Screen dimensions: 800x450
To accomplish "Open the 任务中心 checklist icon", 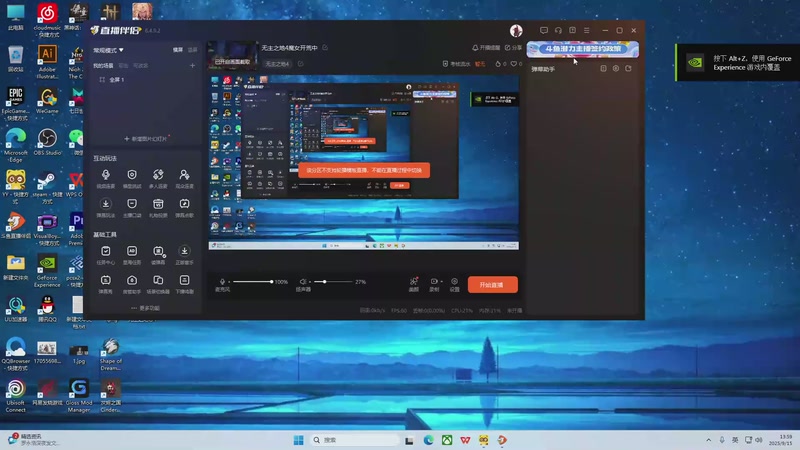I will pos(106,251).
